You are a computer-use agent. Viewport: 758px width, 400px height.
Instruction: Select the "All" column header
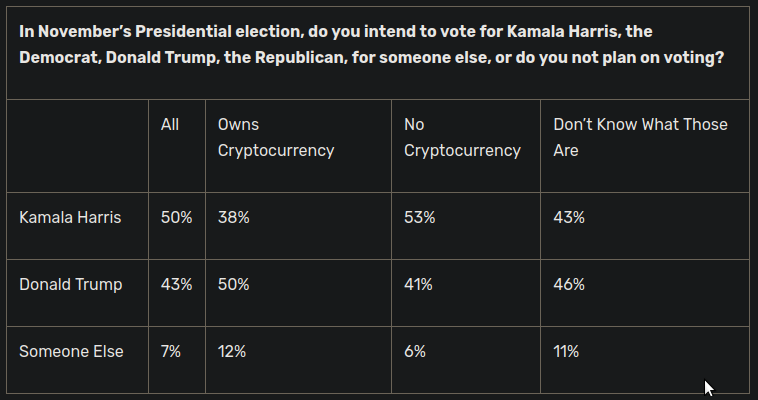[170, 125]
